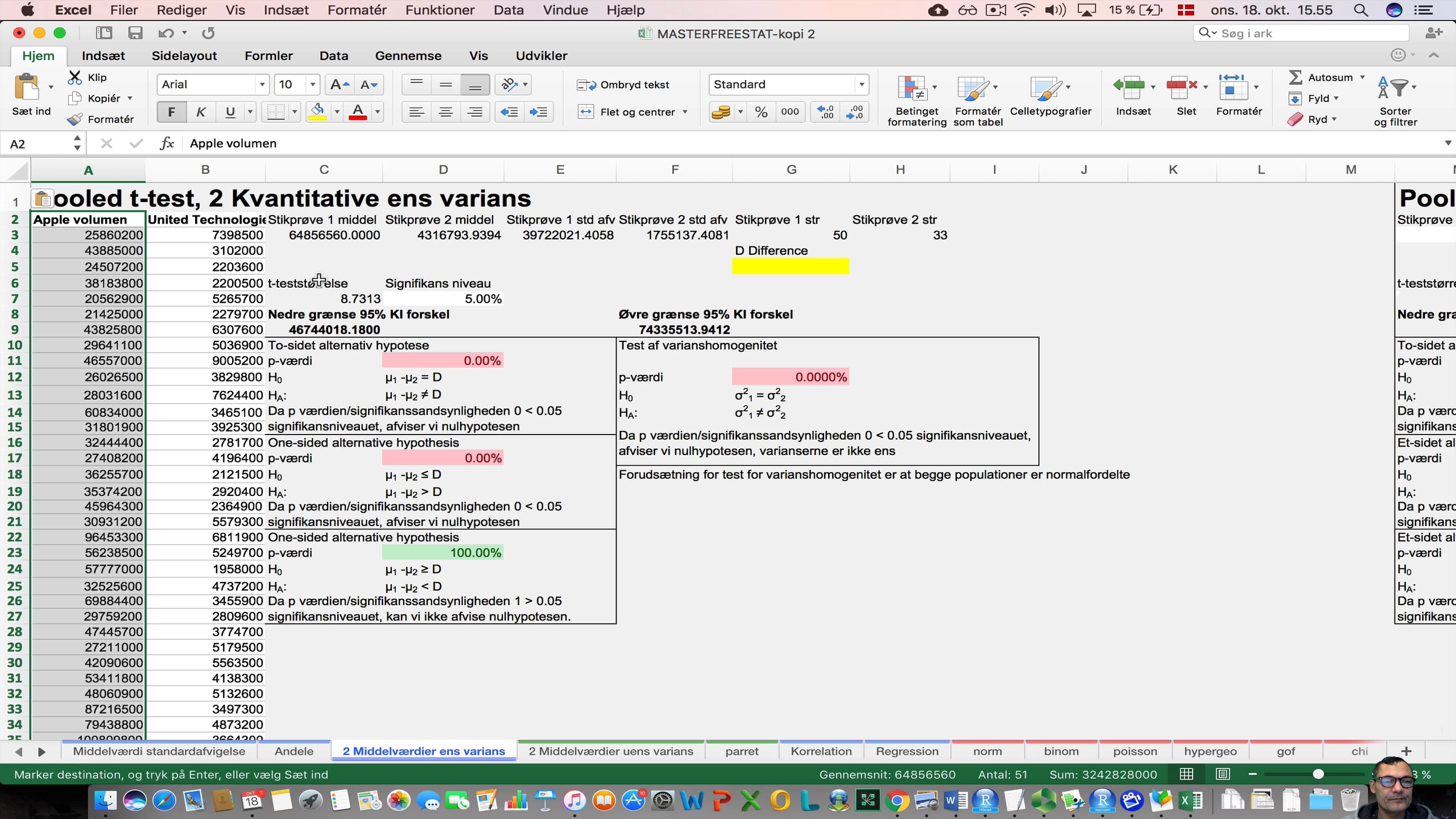Viewport: 1456px width, 819px height.
Task: Click the Søg i ark search field
Action: (1301, 33)
